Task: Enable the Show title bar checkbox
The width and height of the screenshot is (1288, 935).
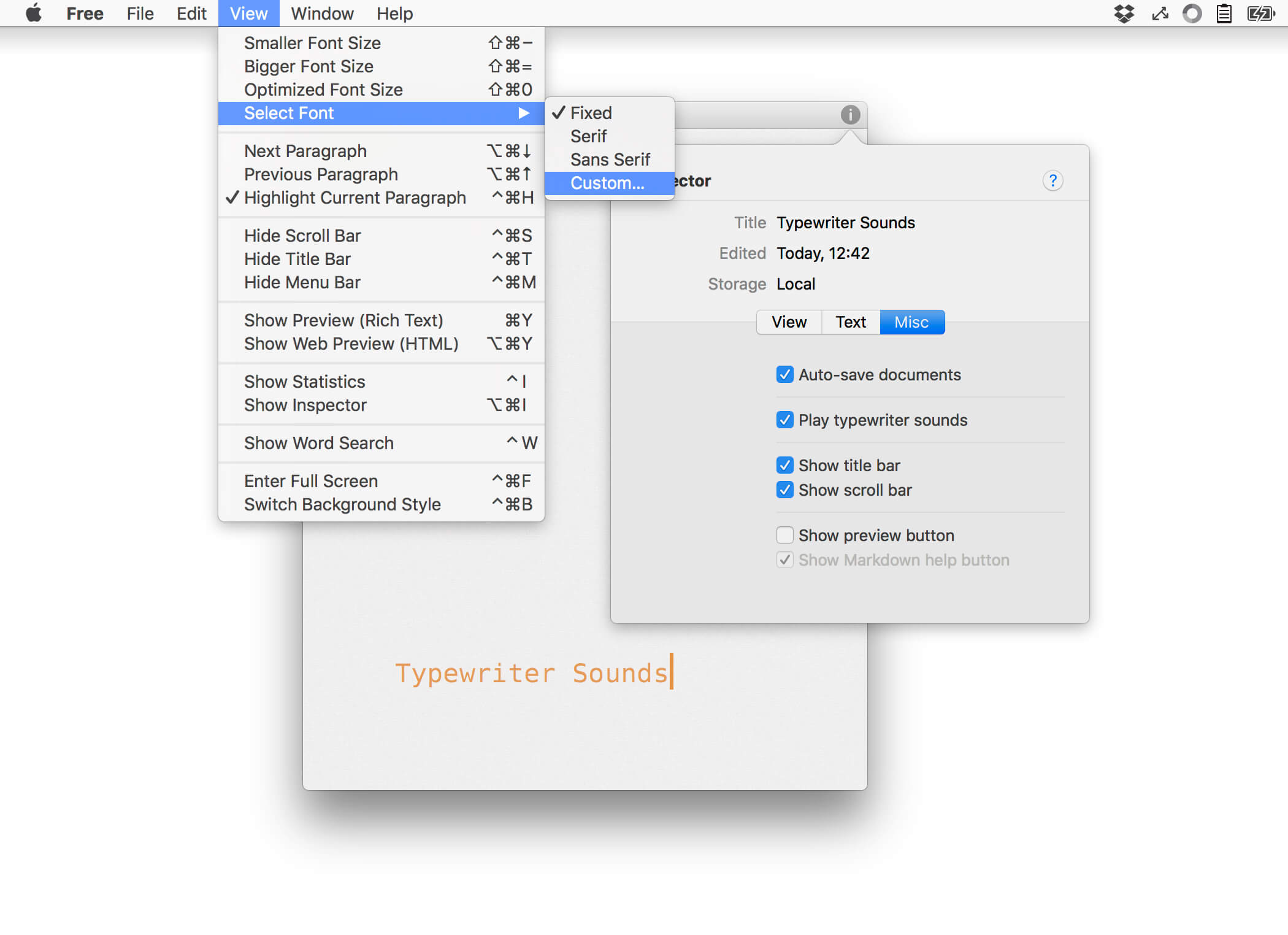Action: tap(784, 464)
